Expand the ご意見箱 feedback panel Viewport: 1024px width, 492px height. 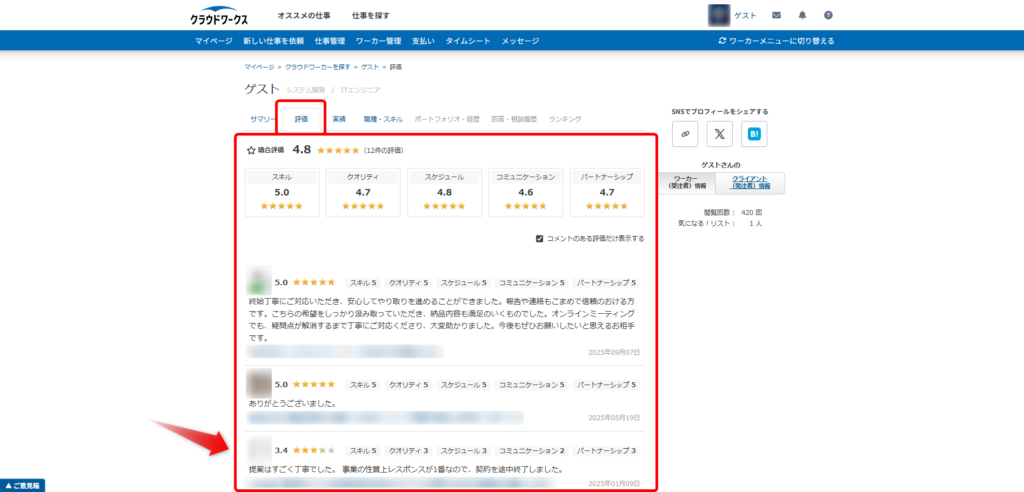click(23, 485)
